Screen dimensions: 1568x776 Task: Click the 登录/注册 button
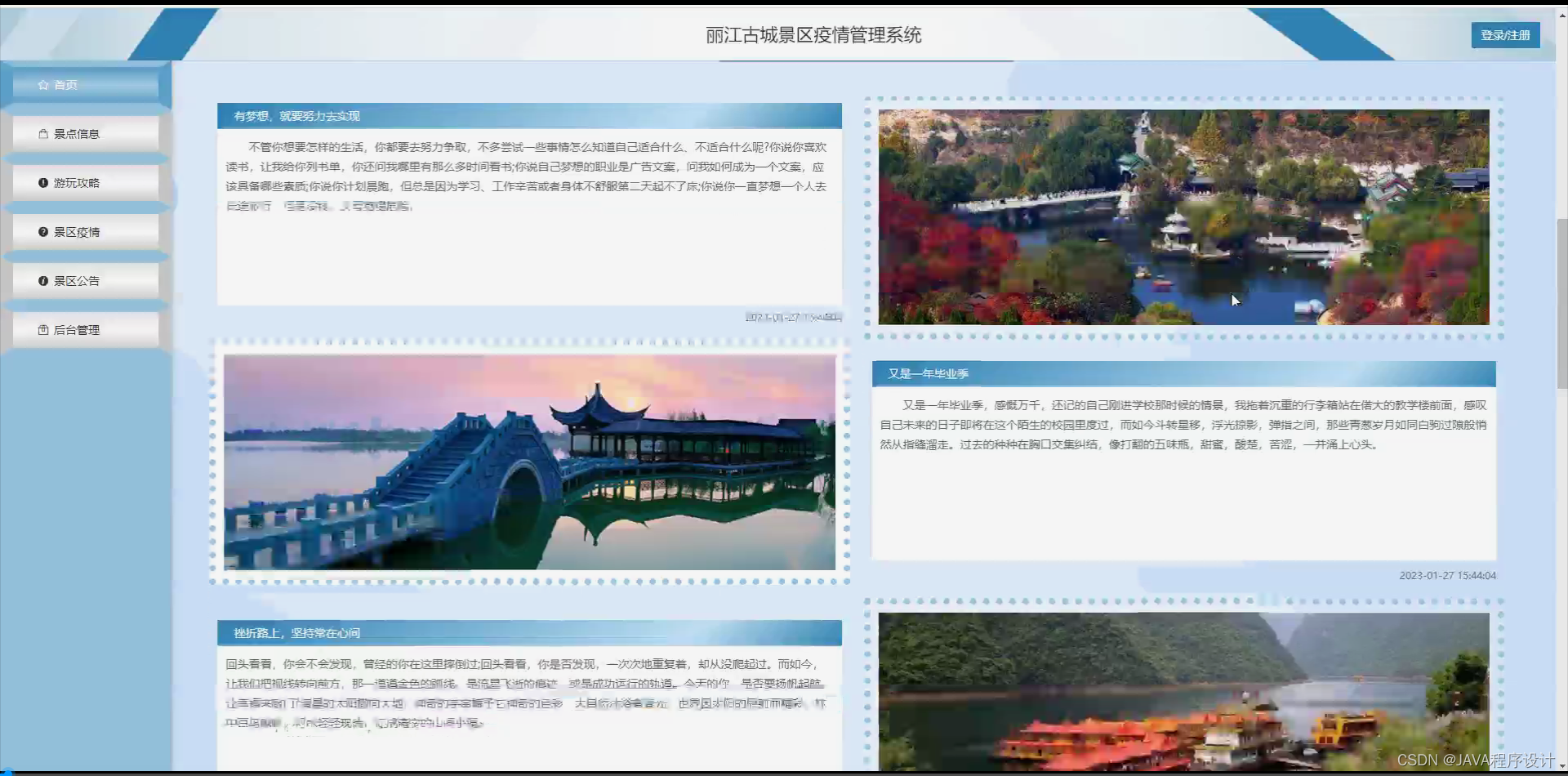click(1505, 35)
